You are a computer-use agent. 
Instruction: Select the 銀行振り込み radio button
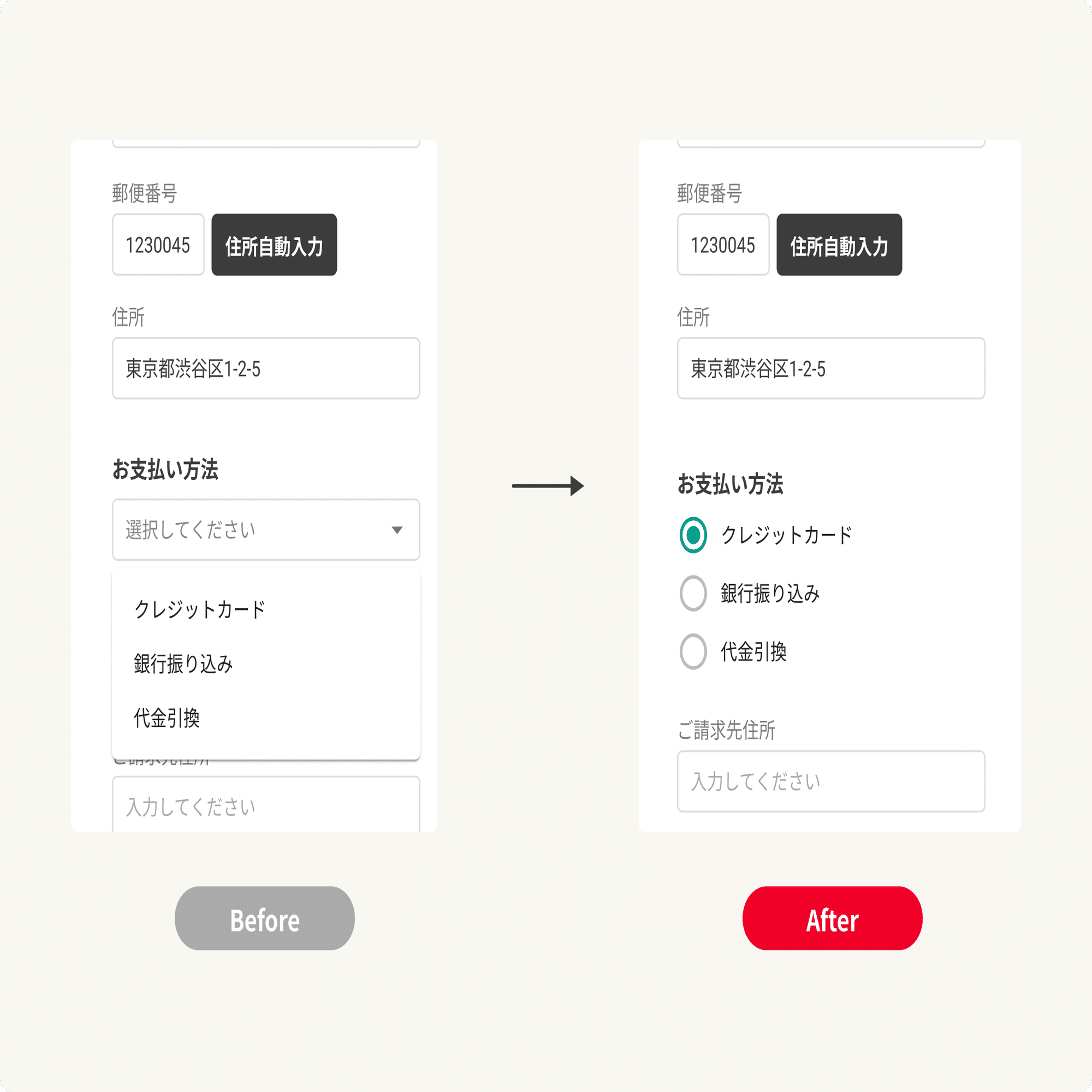coord(693,594)
